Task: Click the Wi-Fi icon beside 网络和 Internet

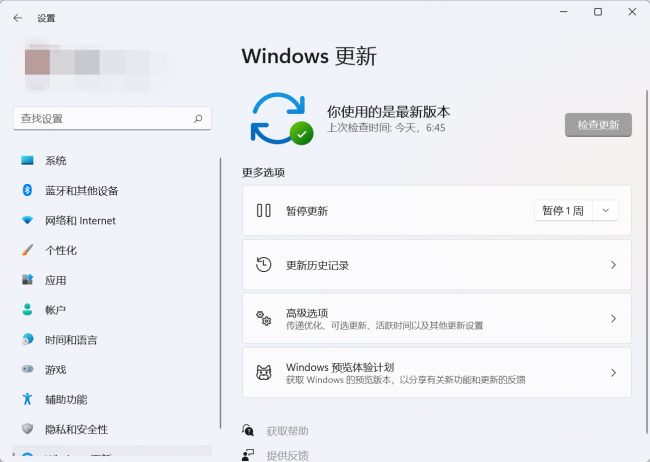Action: click(x=27, y=220)
